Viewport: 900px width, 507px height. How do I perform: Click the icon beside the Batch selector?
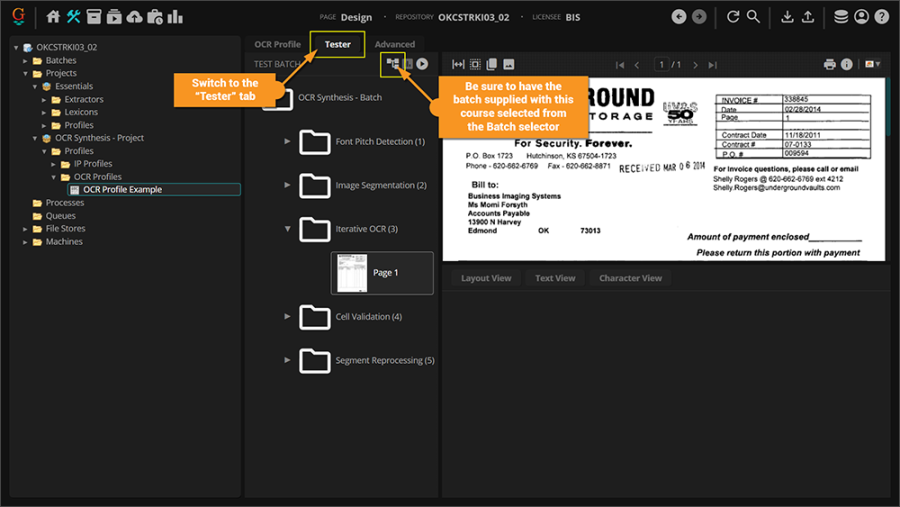click(408, 64)
